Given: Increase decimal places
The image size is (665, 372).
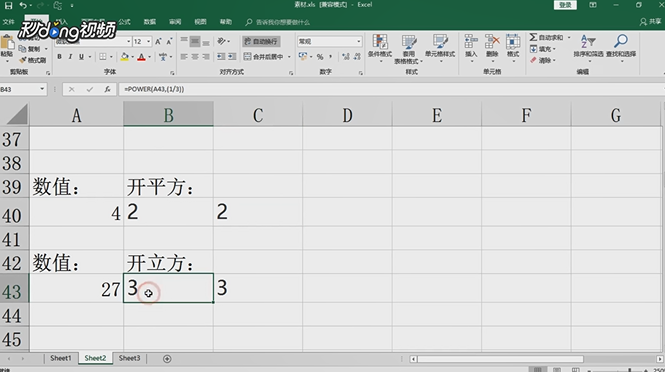Looking at the screenshot, I should [x=346, y=56].
